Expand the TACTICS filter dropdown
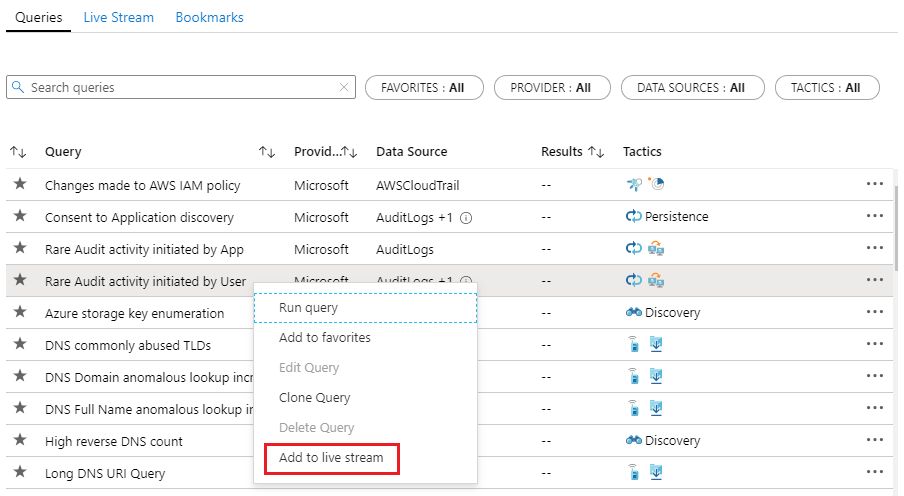Viewport: 904px width, 496px height. click(x=826, y=88)
